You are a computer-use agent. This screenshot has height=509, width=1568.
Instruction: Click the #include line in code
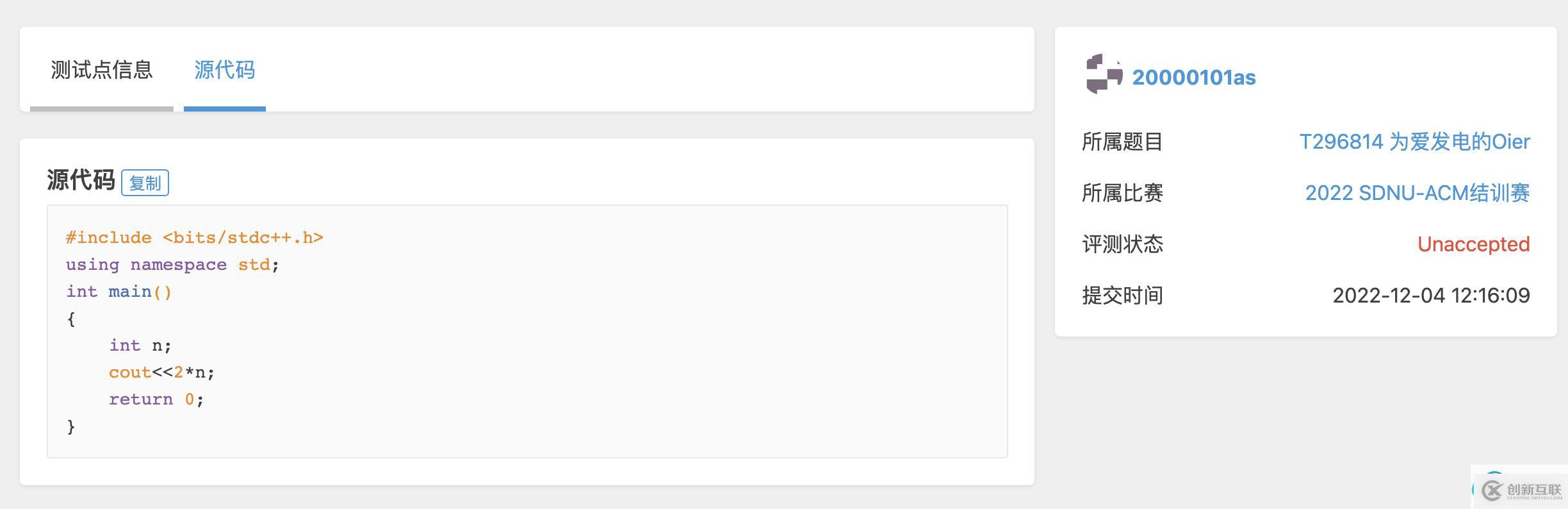pyautogui.click(x=195, y=238)
